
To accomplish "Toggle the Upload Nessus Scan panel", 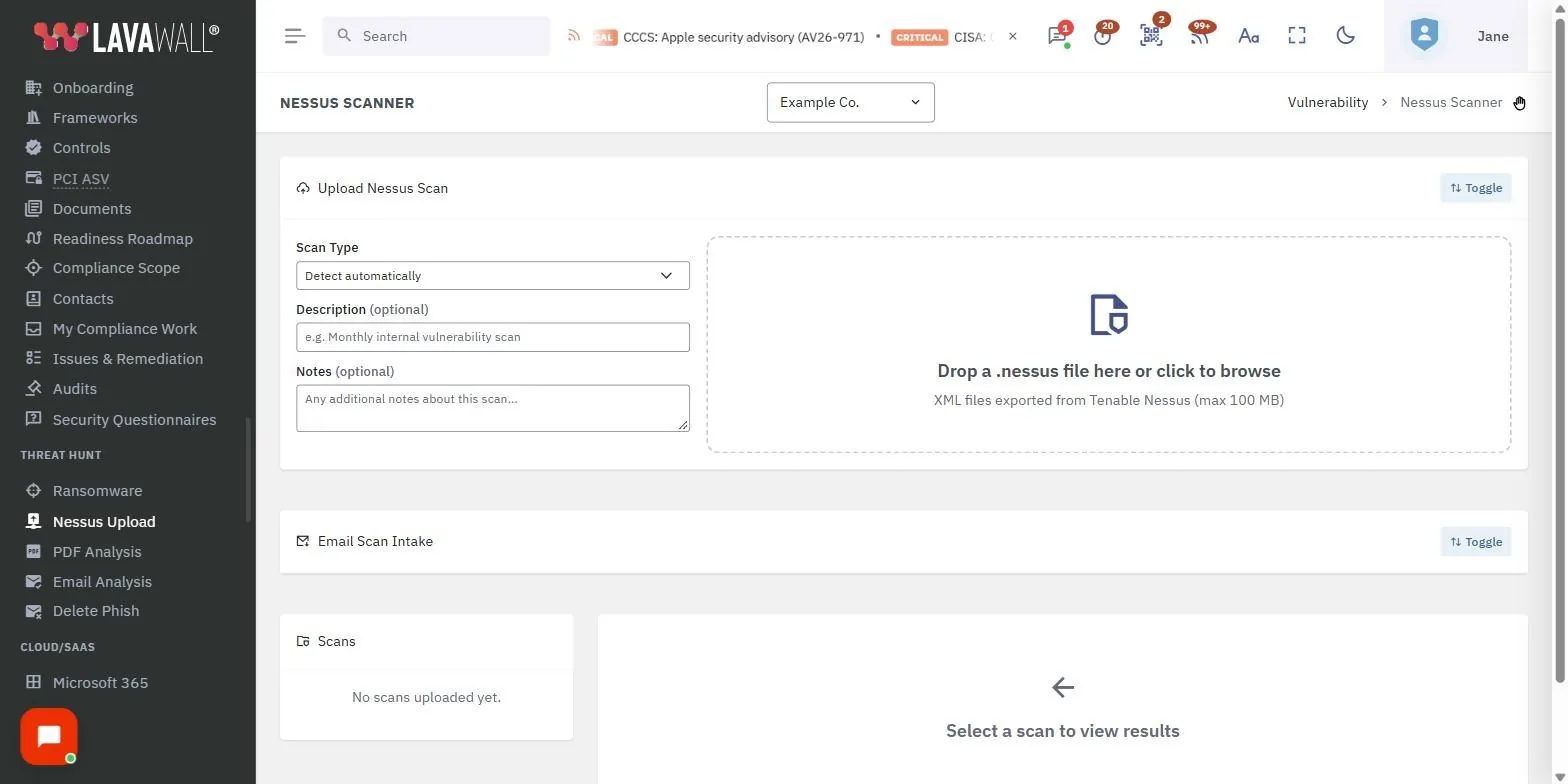I will click(x=1476, y=188).
